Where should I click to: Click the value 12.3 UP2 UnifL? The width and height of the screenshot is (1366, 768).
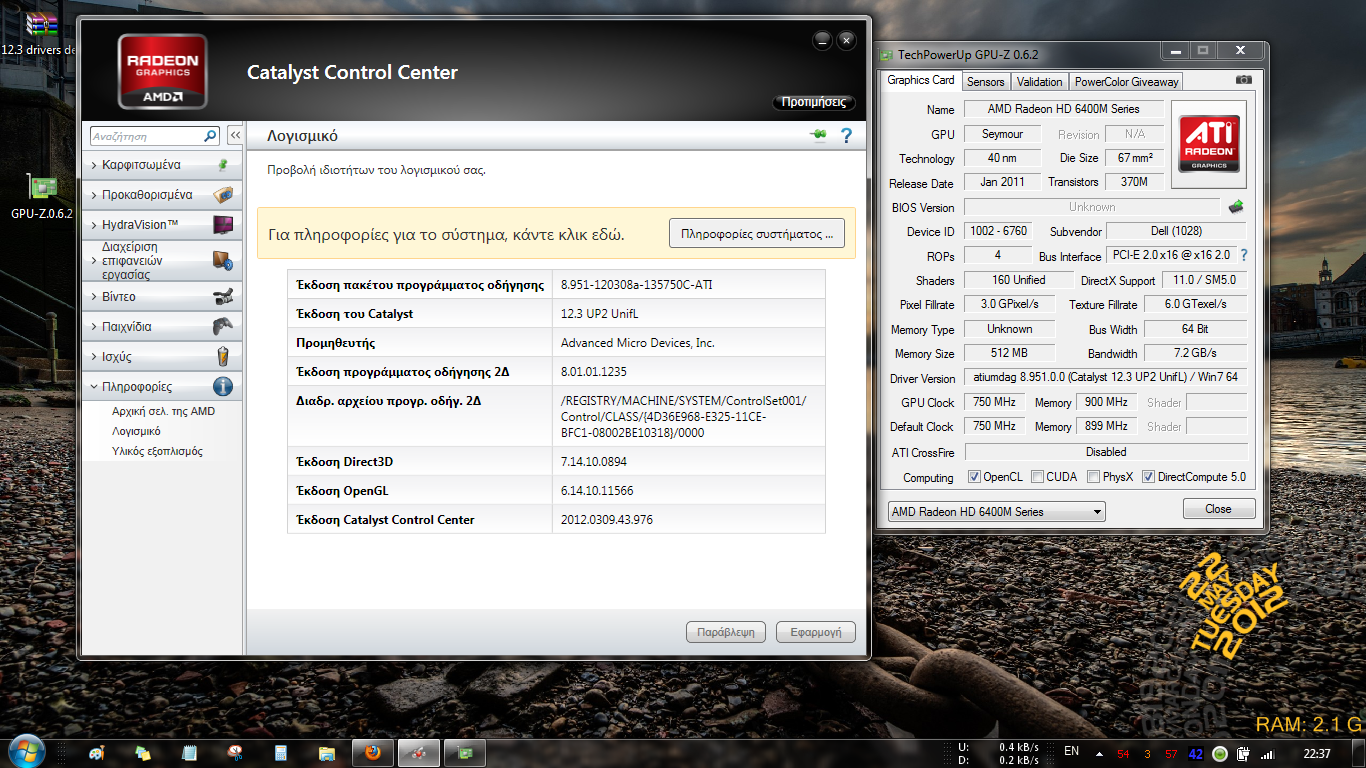click(x=600, y=314)
